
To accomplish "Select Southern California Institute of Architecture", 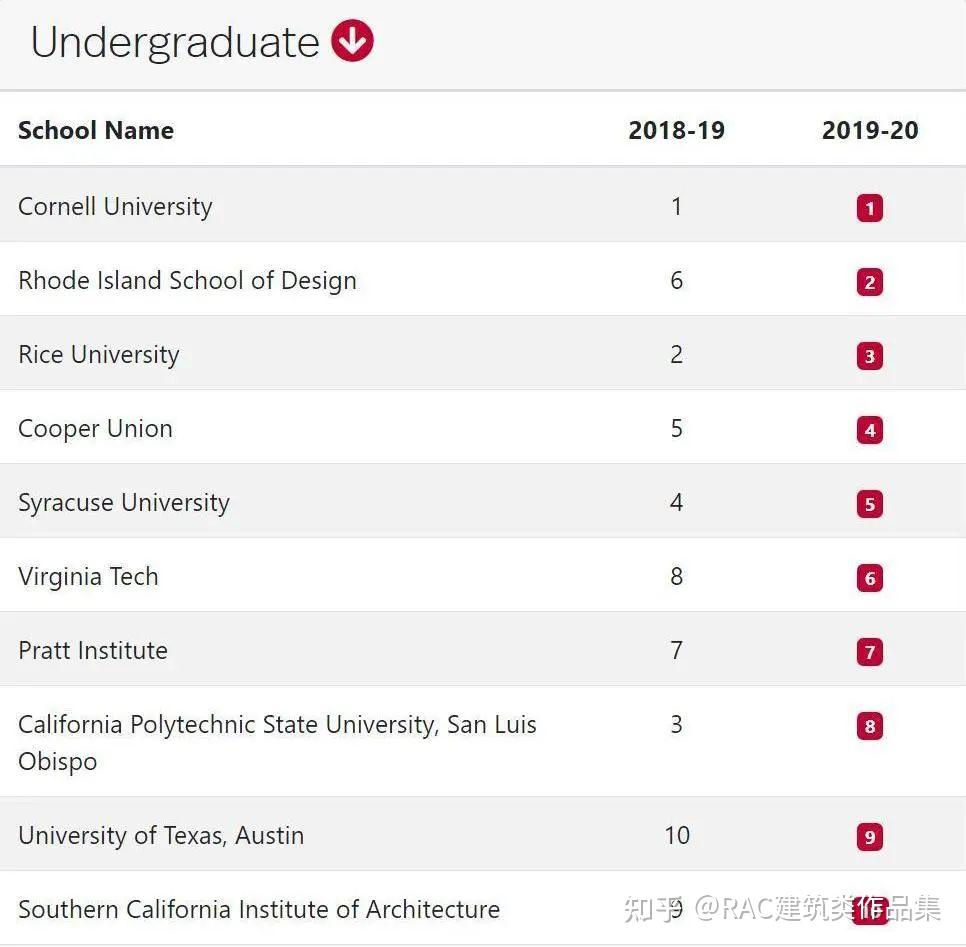I will (258, 910).
